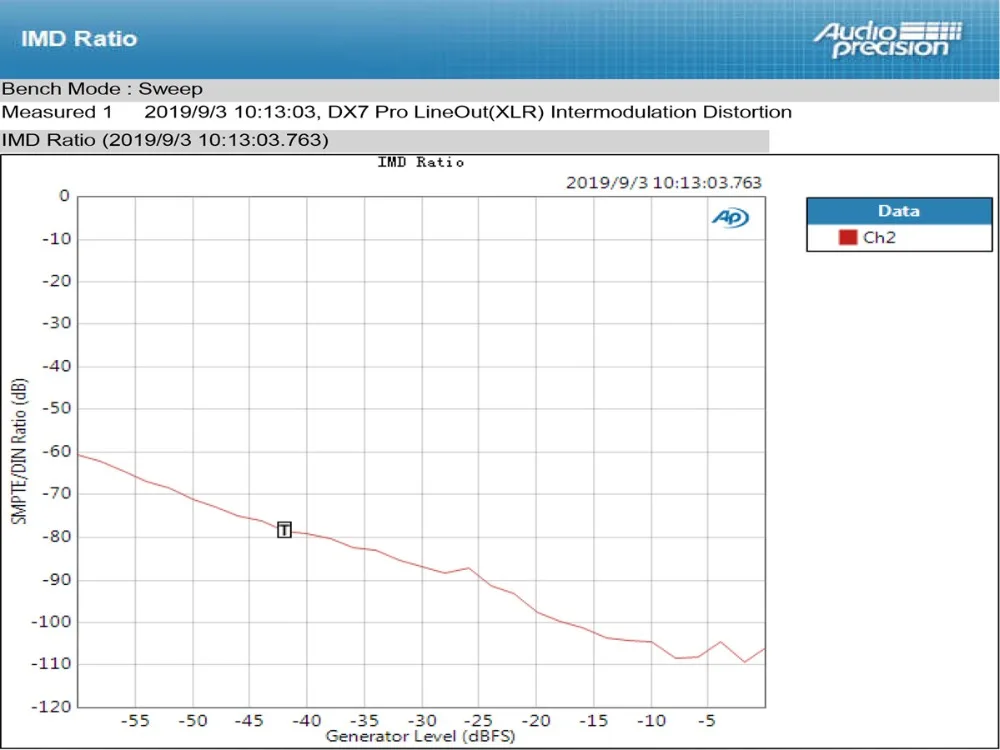This screenshot has width=1000, height=750.
Task: Select the T cursor marker on the curve
Action: pyautogui.click(x=284, y=529)
